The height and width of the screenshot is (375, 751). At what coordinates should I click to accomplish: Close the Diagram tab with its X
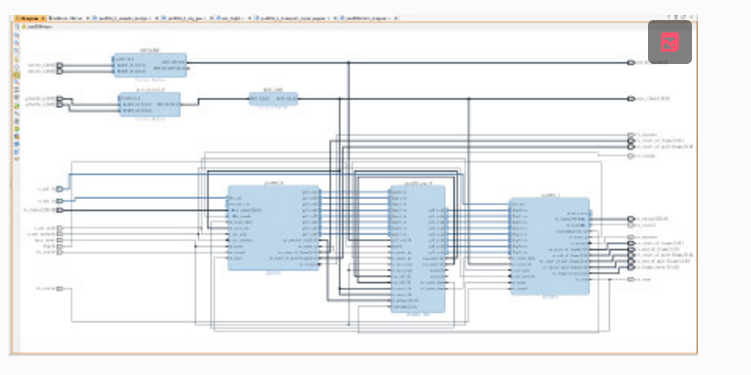coord(43,18)
